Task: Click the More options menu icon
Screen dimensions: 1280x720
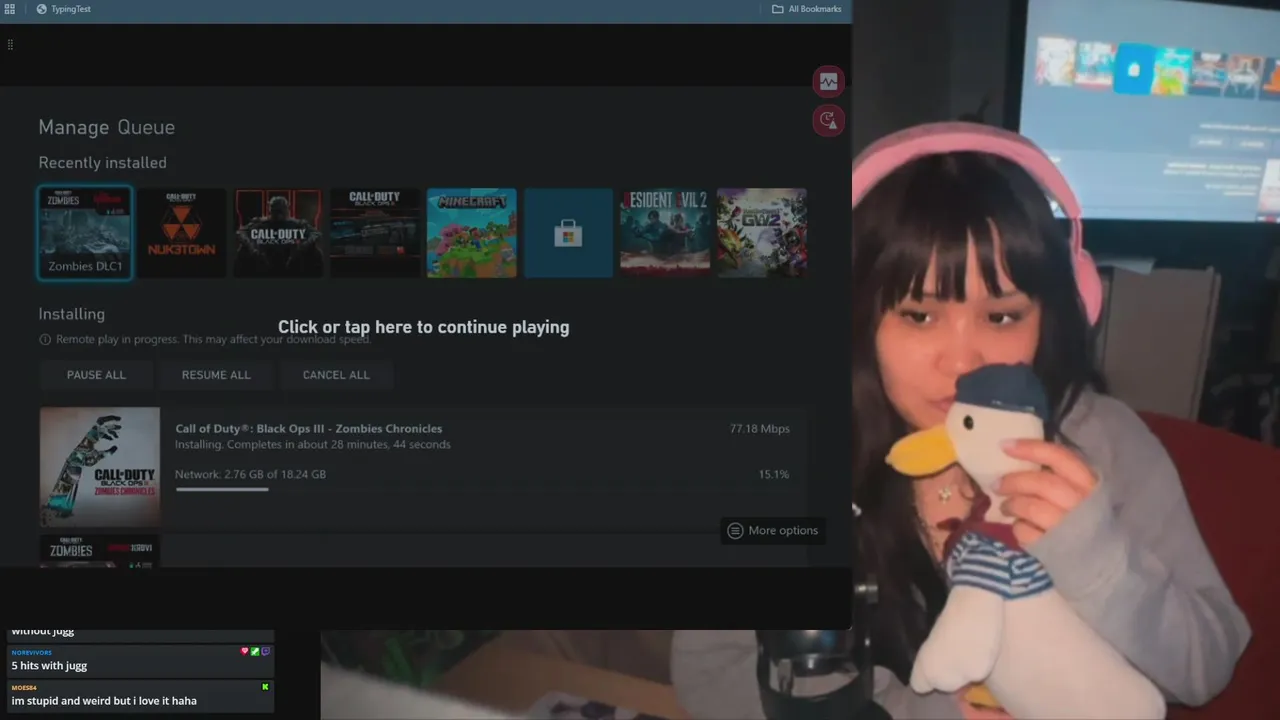Action: pyautogui.click(x=735, y=531)
